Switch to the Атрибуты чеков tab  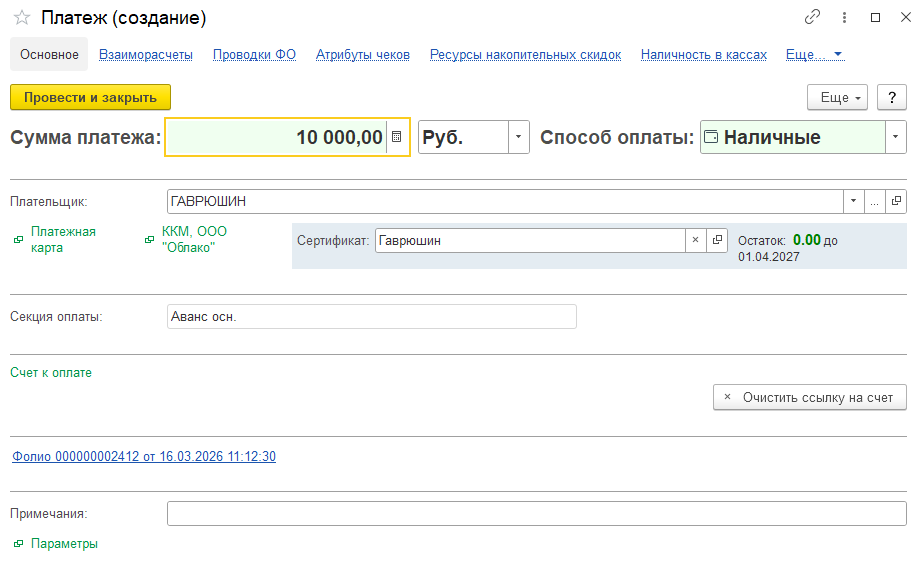coord(363,55)
